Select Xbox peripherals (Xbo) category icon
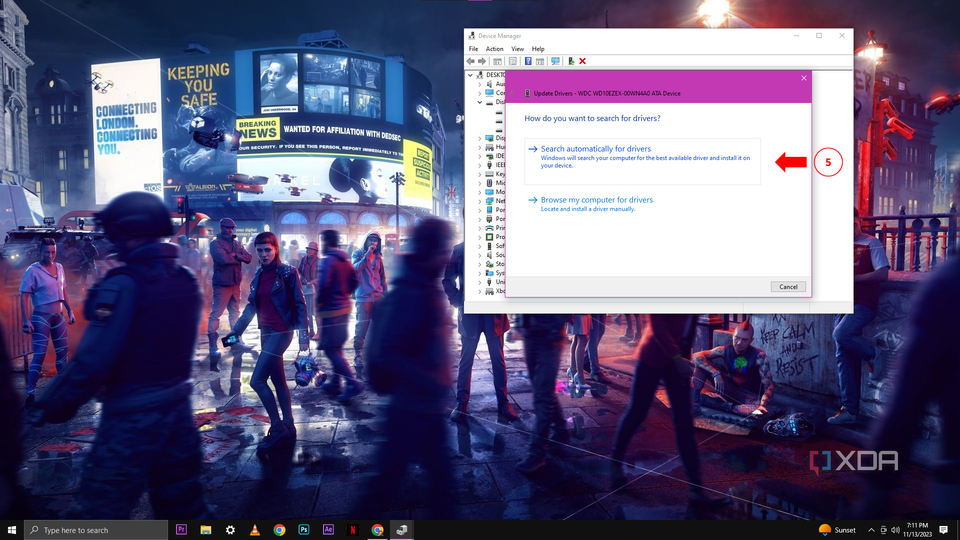The width and height of the screenshot is (960, 540). [x=490, y=291]
